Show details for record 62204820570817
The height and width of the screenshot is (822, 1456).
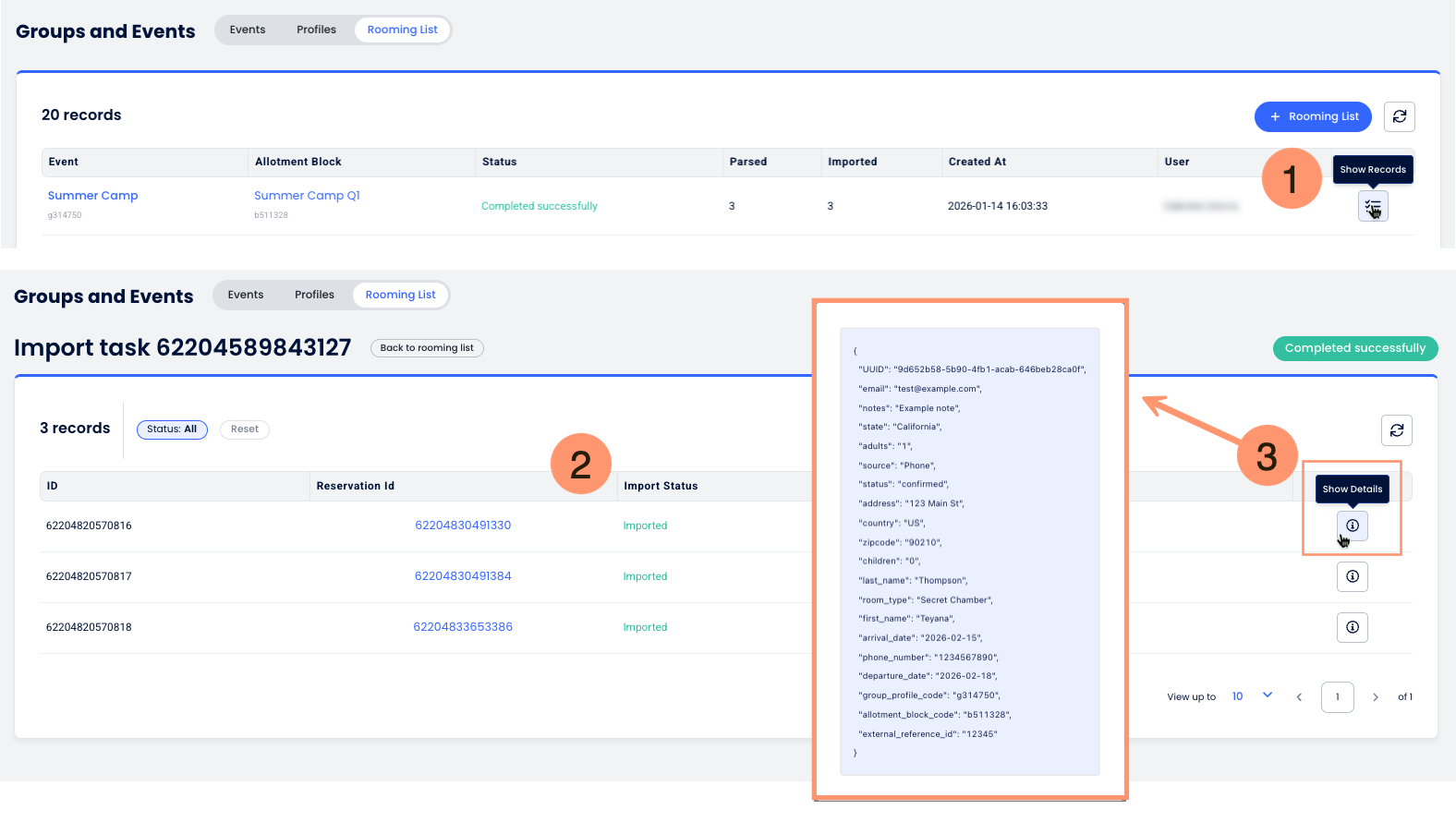[x=1352, y=576]
